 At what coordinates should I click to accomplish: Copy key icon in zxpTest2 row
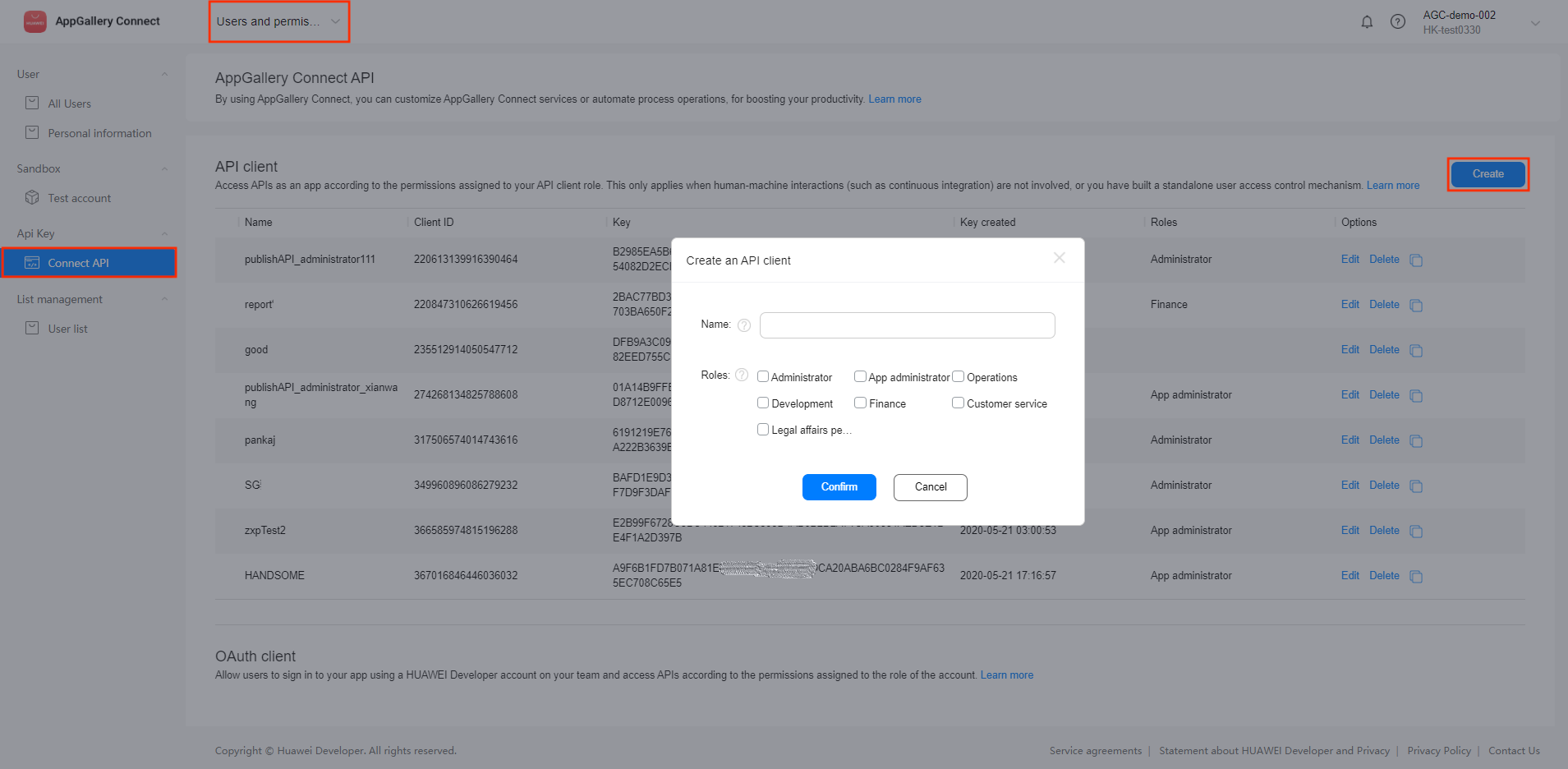pos(1416,532)
